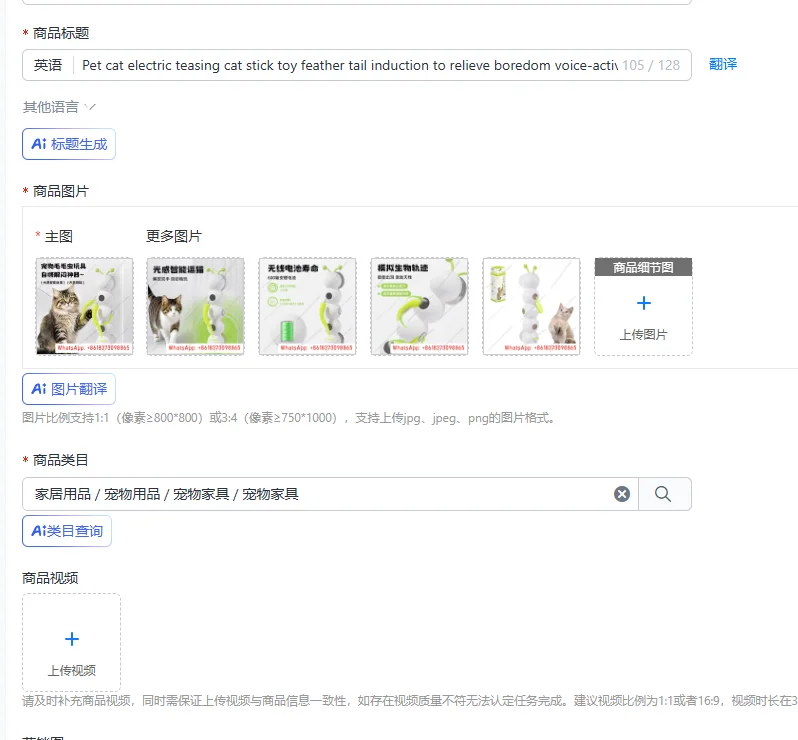This screenshot has width=798, height=740.
Task: Expand the 其他语言 dropdown
Action: click(x=59, y=107)
